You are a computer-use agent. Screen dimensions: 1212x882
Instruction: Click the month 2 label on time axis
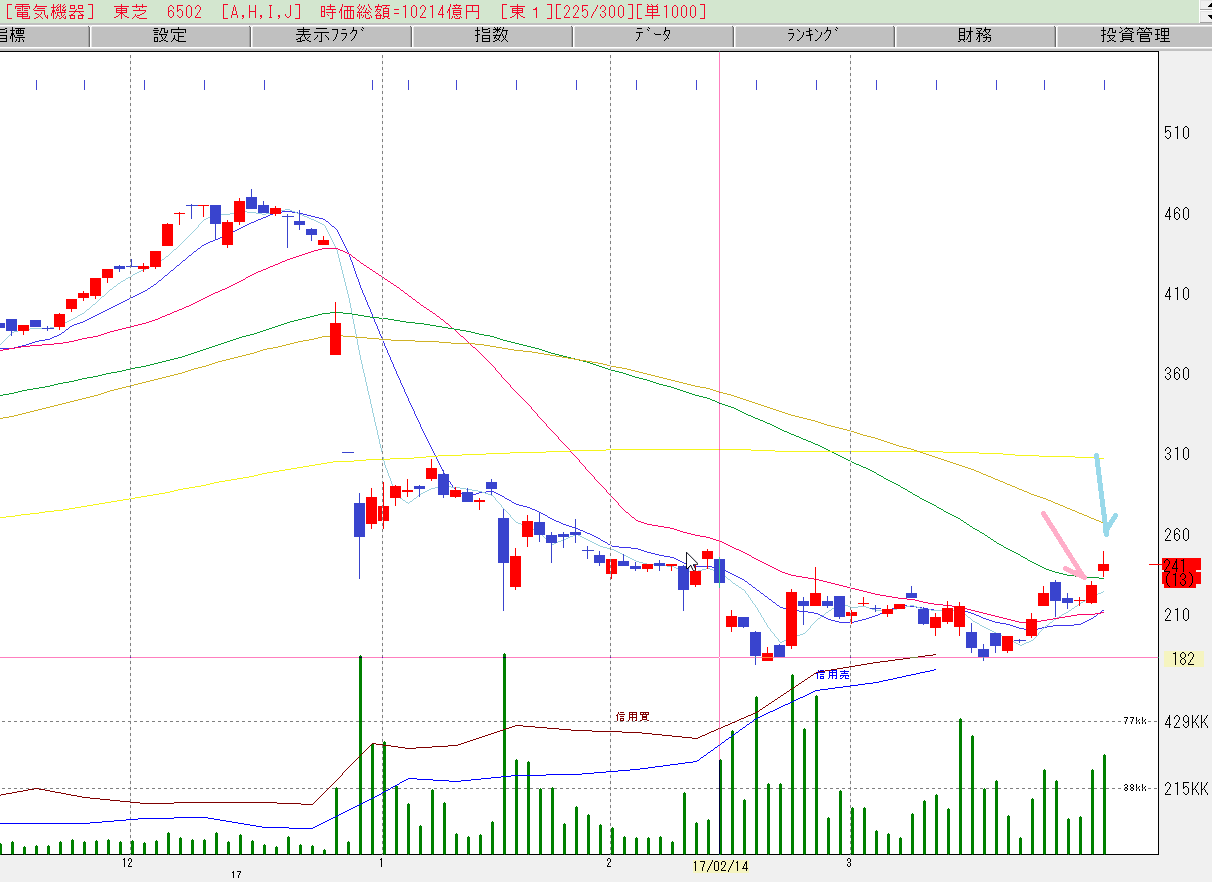tap(609, 862)
